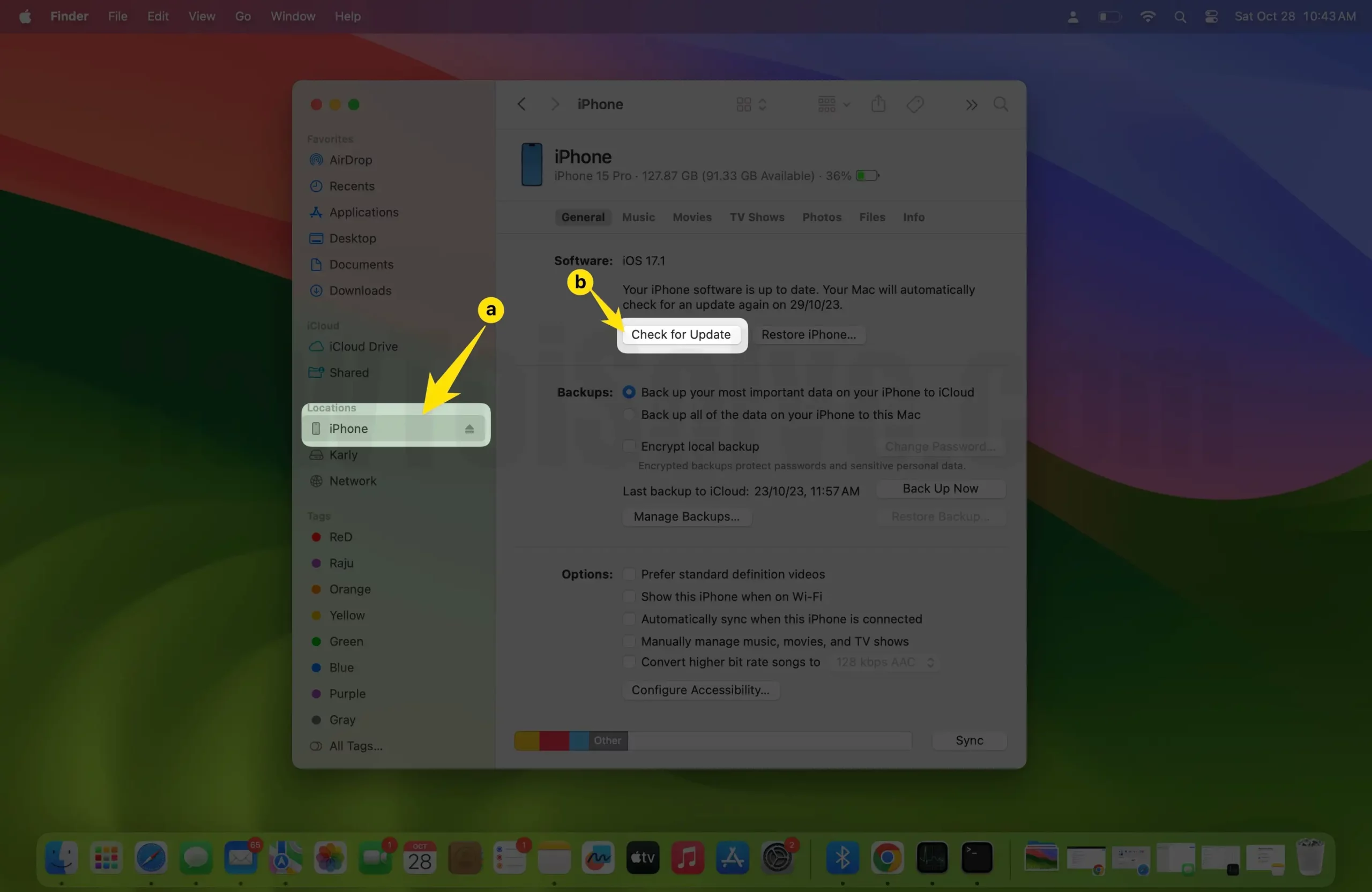Check Show this iPhone when on Wi-Fi
1372x892 pixels.
(629, 597)
